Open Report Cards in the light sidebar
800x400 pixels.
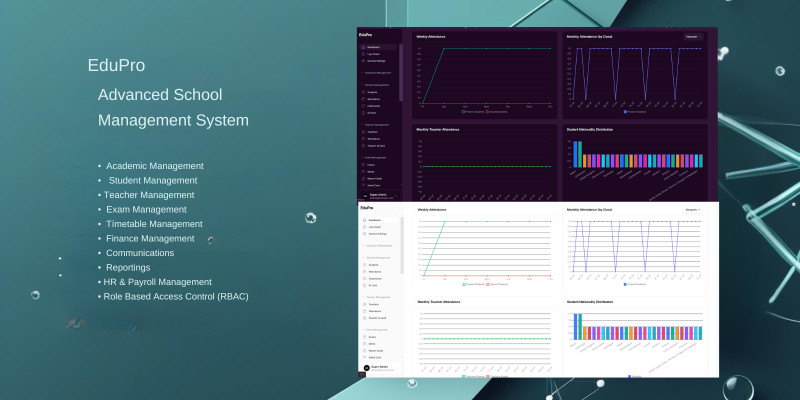(374, 351)
